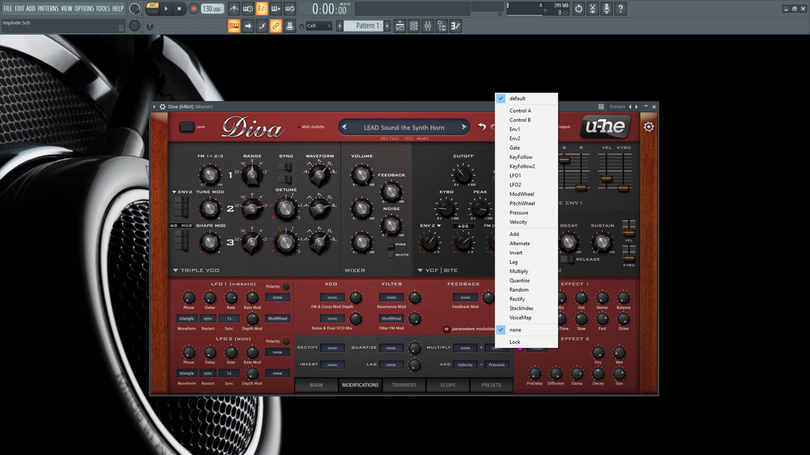Viewport: 810px width, 455px height.
Task: Open LFO 1 Waveform triangle dropdown
Action: tap(186, 318)
